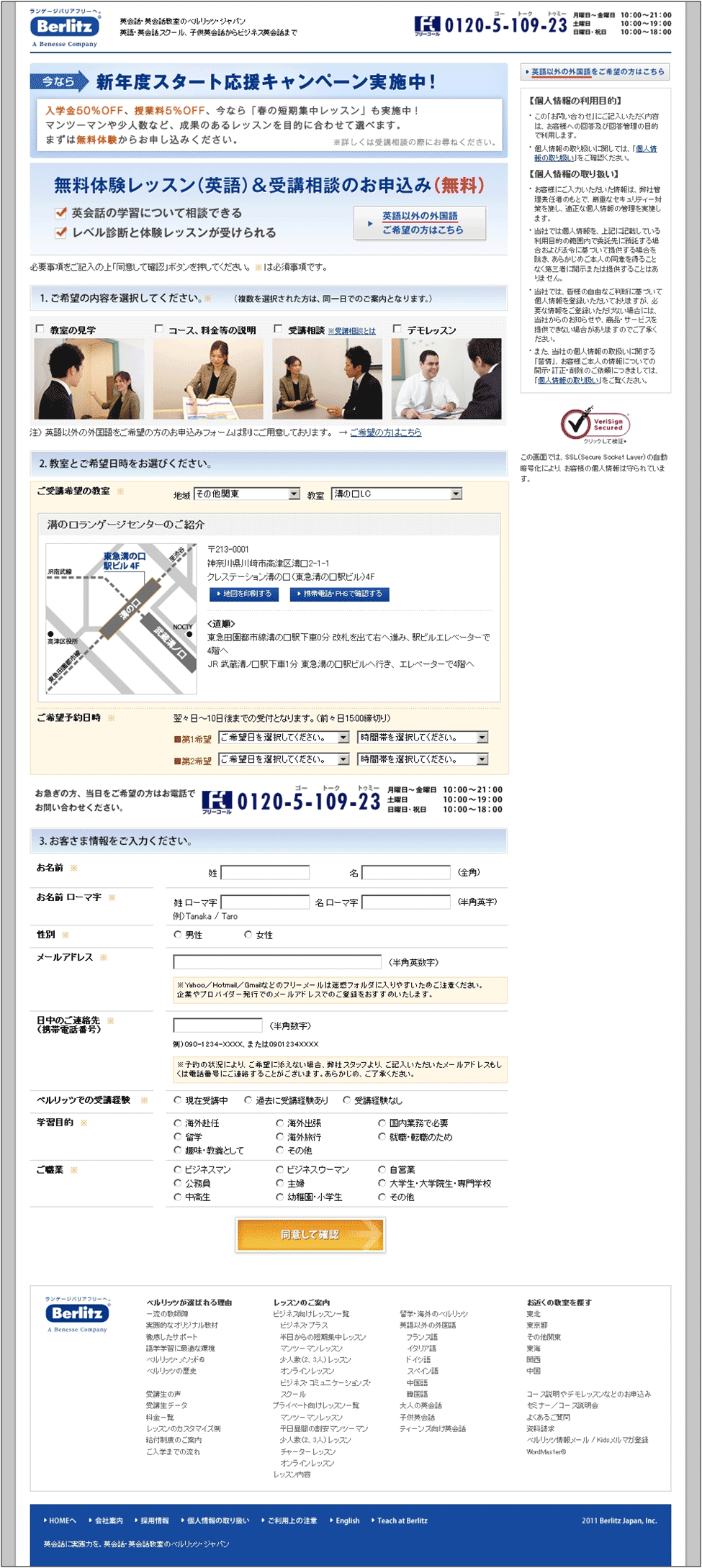Click footer link 資料請求
Viewport: 702px width, 1568px height.
[x=540, y=1429]
